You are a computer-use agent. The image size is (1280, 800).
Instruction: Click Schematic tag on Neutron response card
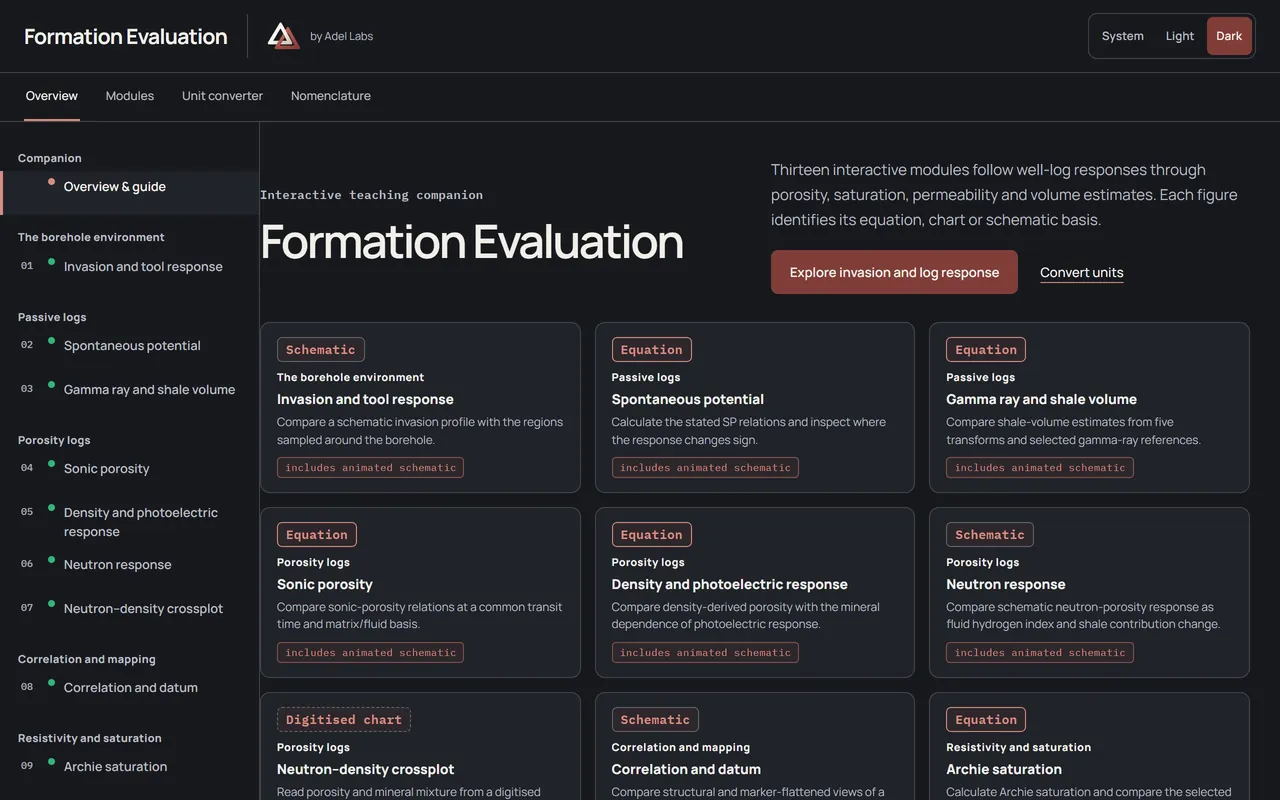point(989,535)
